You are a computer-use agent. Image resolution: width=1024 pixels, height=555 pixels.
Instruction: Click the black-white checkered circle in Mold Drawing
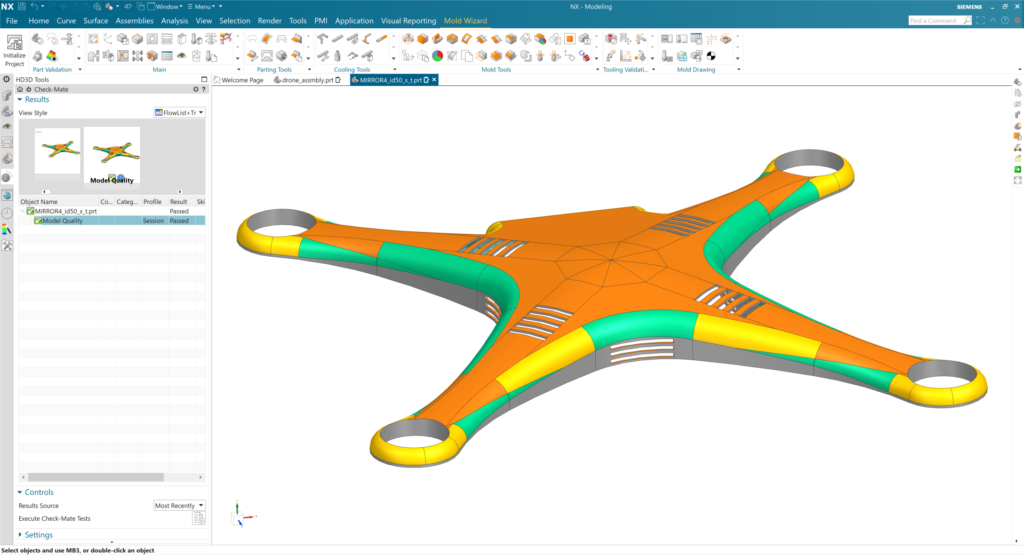[711, 56]
